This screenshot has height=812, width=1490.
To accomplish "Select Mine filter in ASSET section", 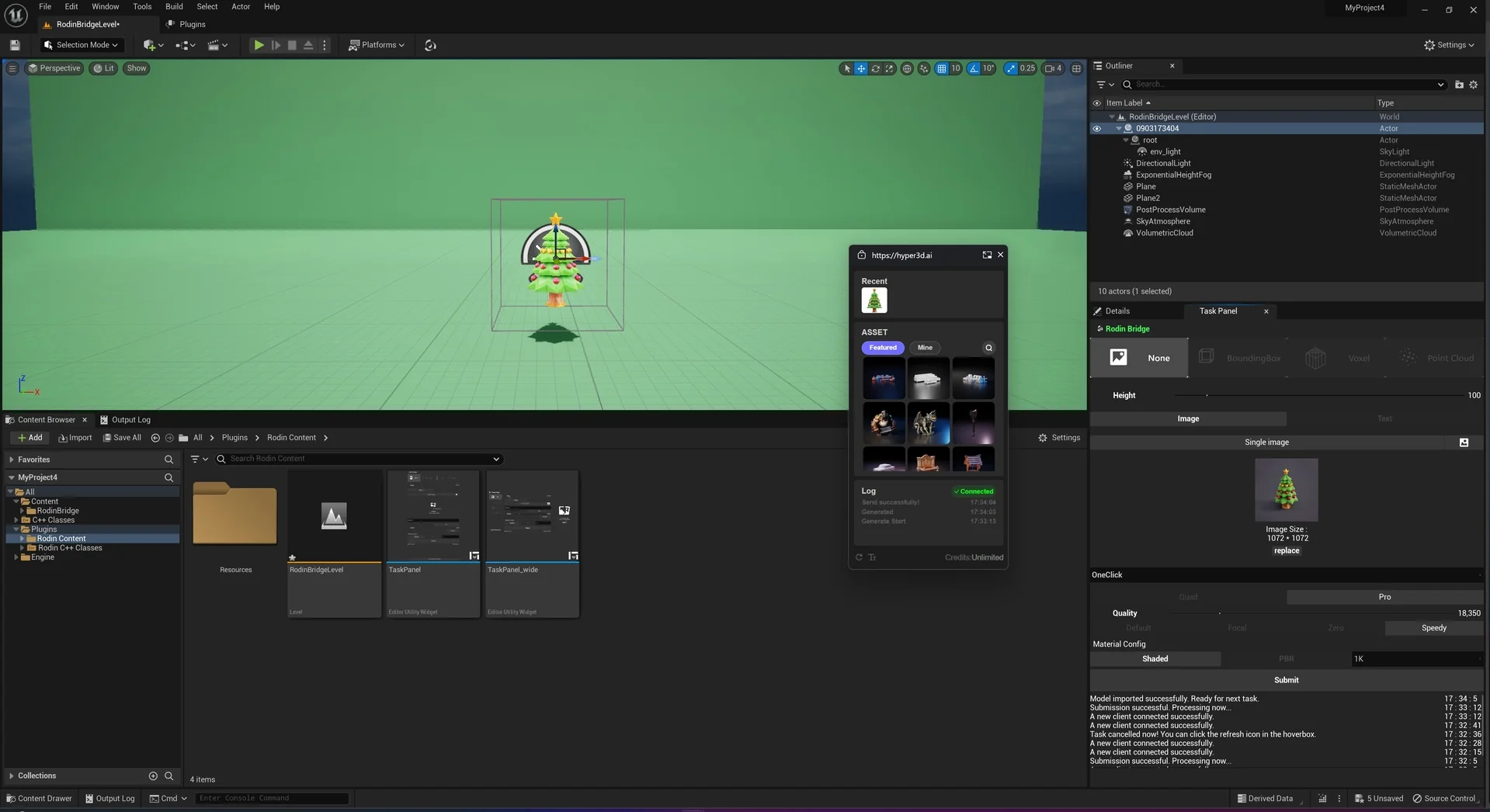I will (x=924, y=348).
